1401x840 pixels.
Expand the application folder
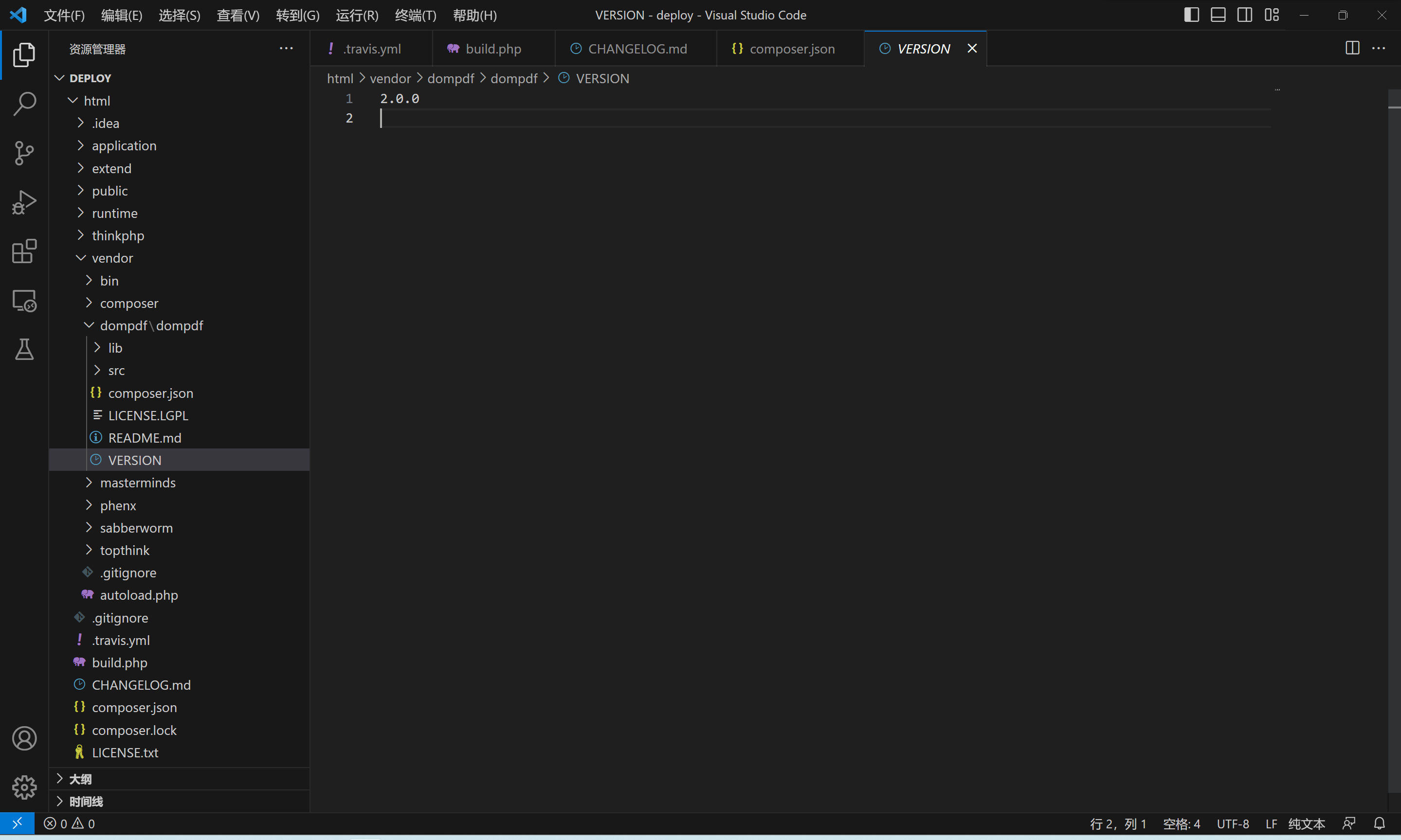[124, 146]
